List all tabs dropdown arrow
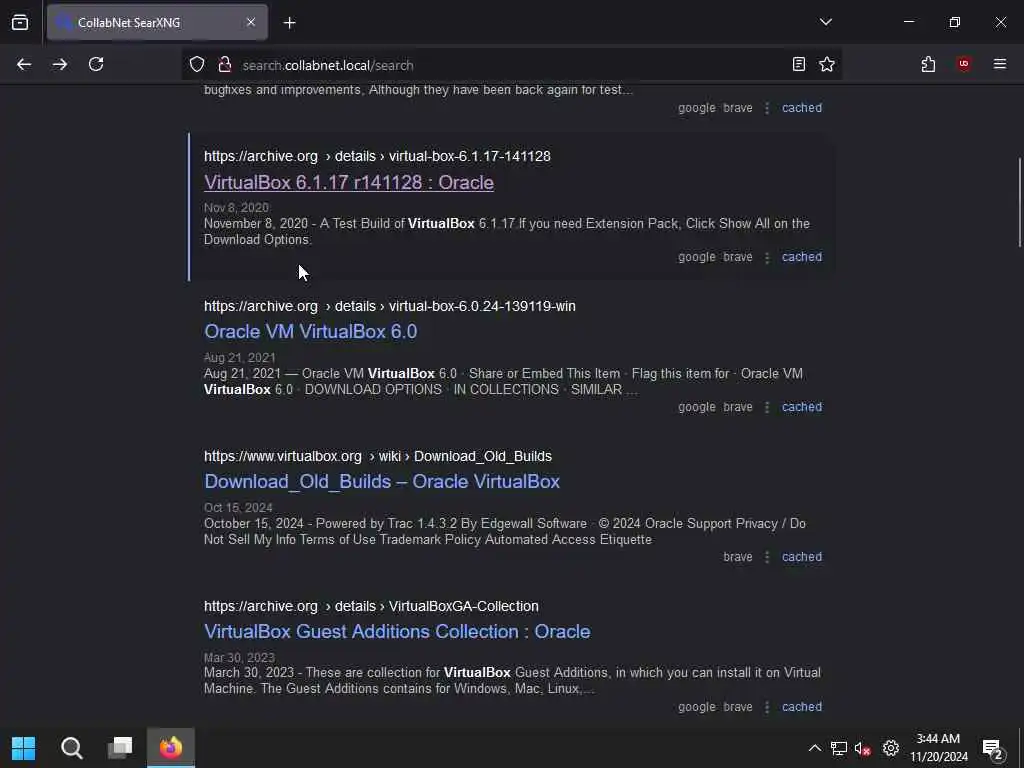Image resolution: width=1024 pixels, height=768 pixels. click(825, 22)
